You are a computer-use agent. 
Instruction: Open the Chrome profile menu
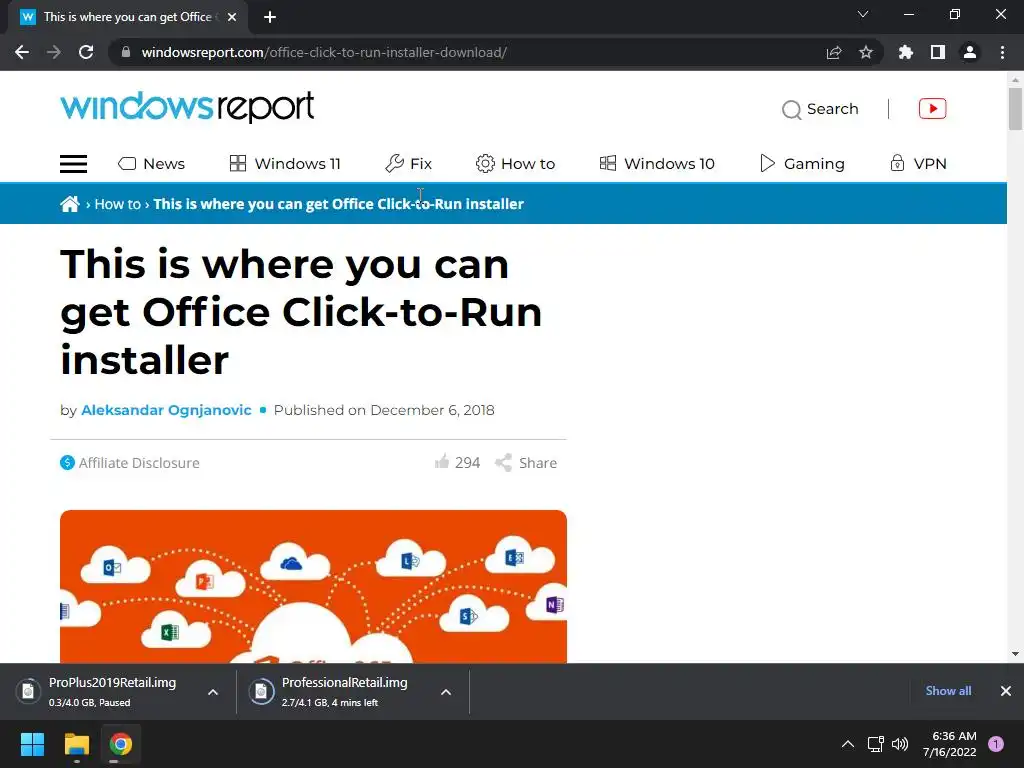970,52
